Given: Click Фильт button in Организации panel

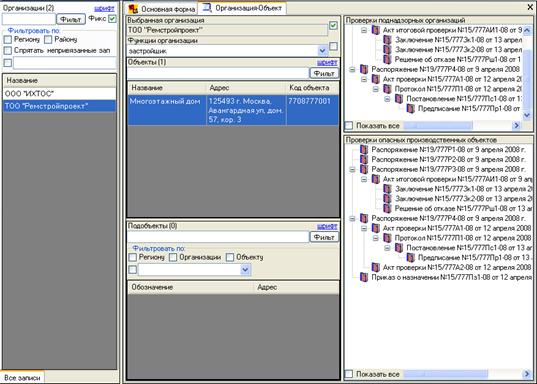Looking at the screenshot, I should [71, 20].
